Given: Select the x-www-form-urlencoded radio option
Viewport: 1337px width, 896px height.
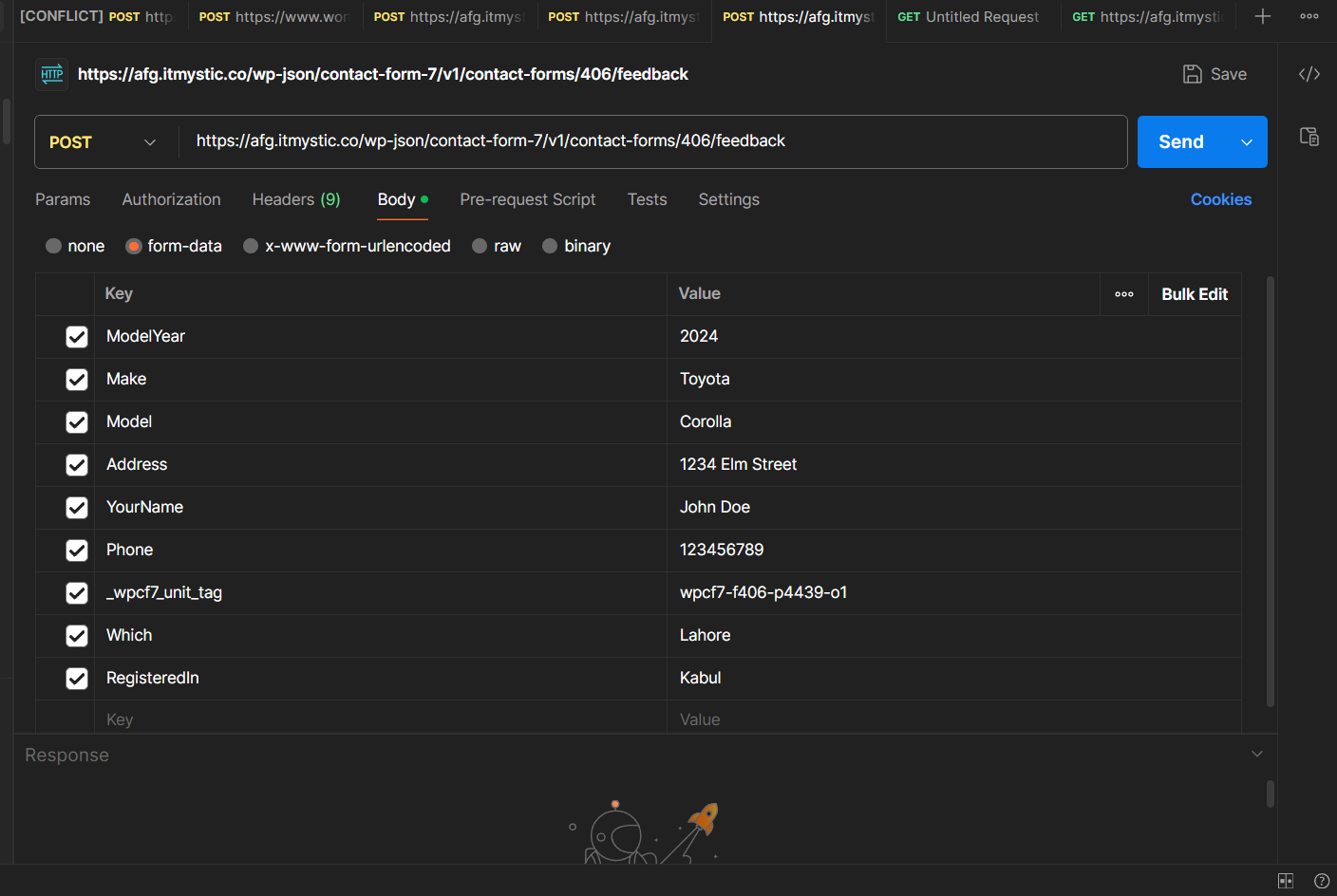Looking at the screenshot, I should [x=251, y=246].
